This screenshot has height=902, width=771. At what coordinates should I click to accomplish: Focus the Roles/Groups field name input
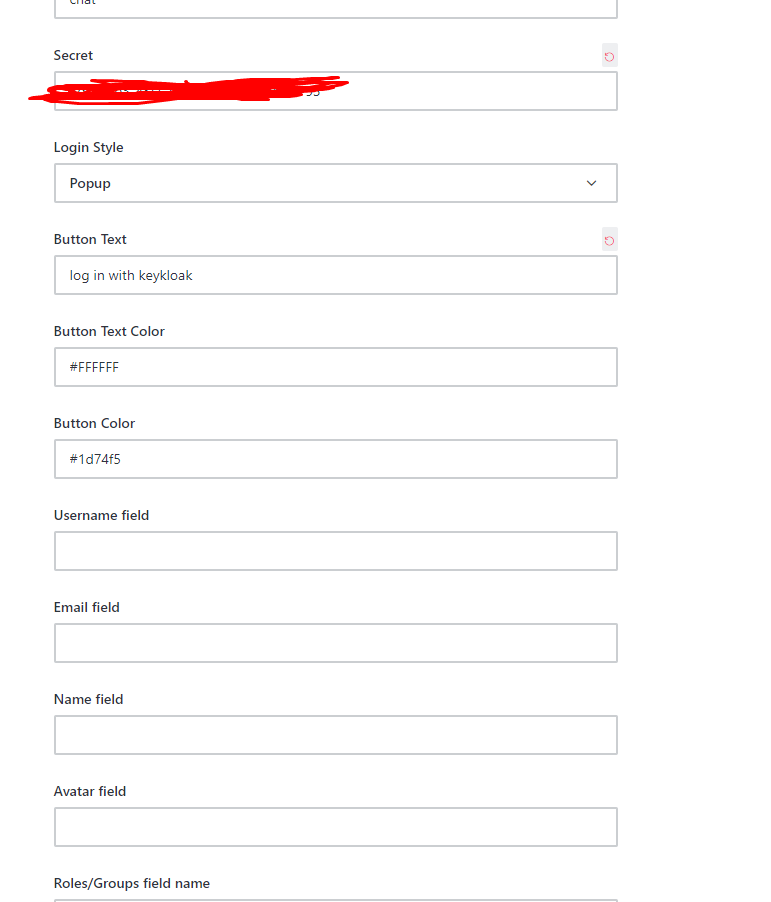pyautogui.click(x=335, y=898)
